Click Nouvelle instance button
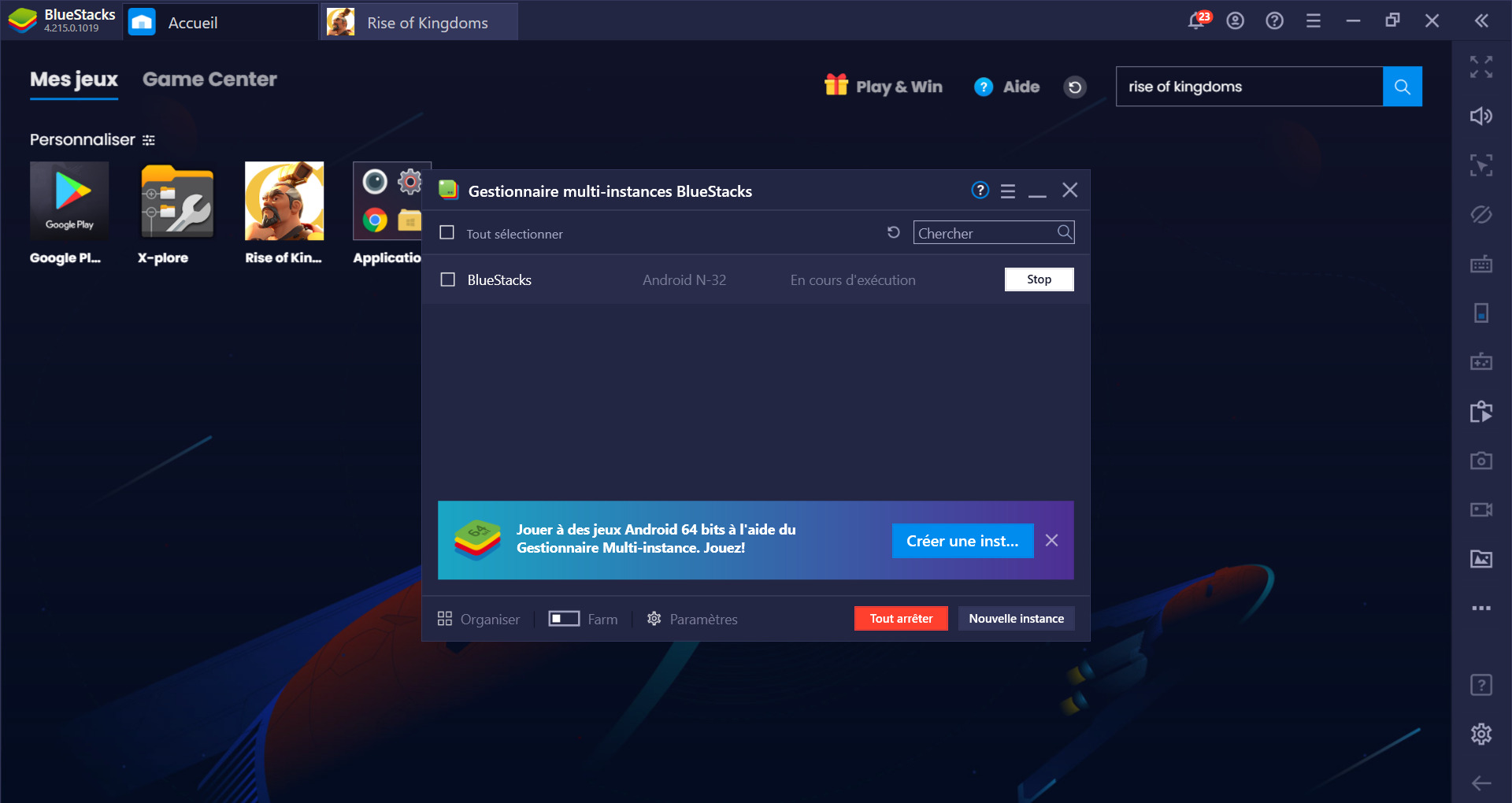 tap(1016, 619)
